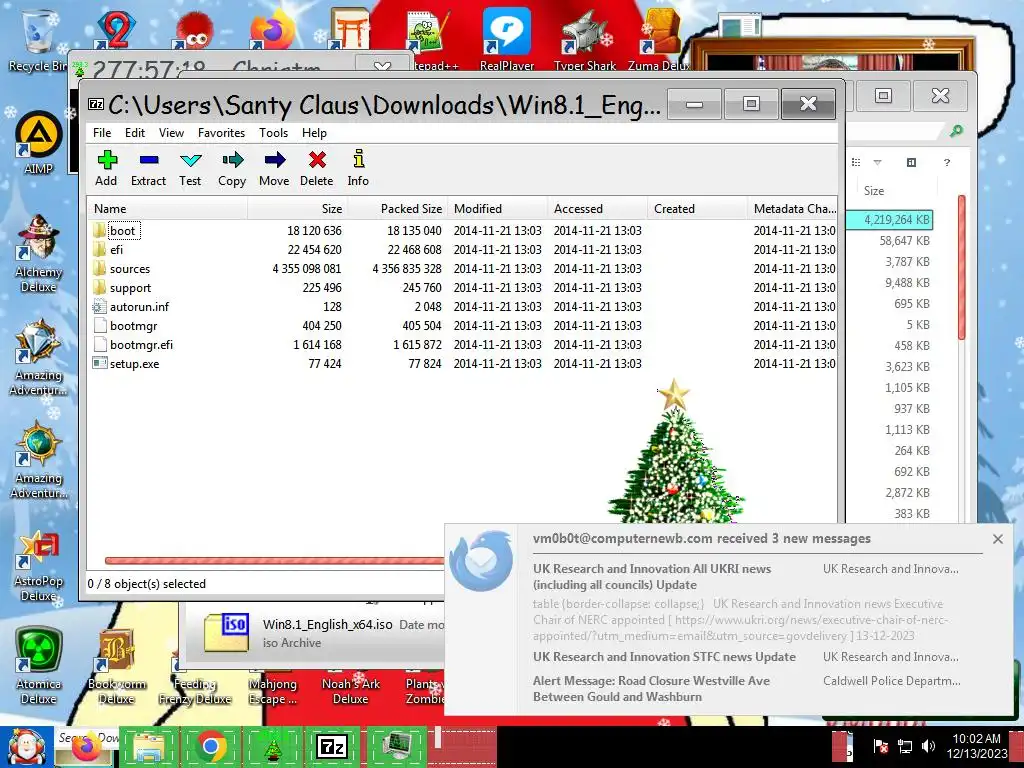Click the Add toolbar icon in 7-Zip
Image resolution: width=1024 pixels, height=768 pixels.
click(106, 168)
